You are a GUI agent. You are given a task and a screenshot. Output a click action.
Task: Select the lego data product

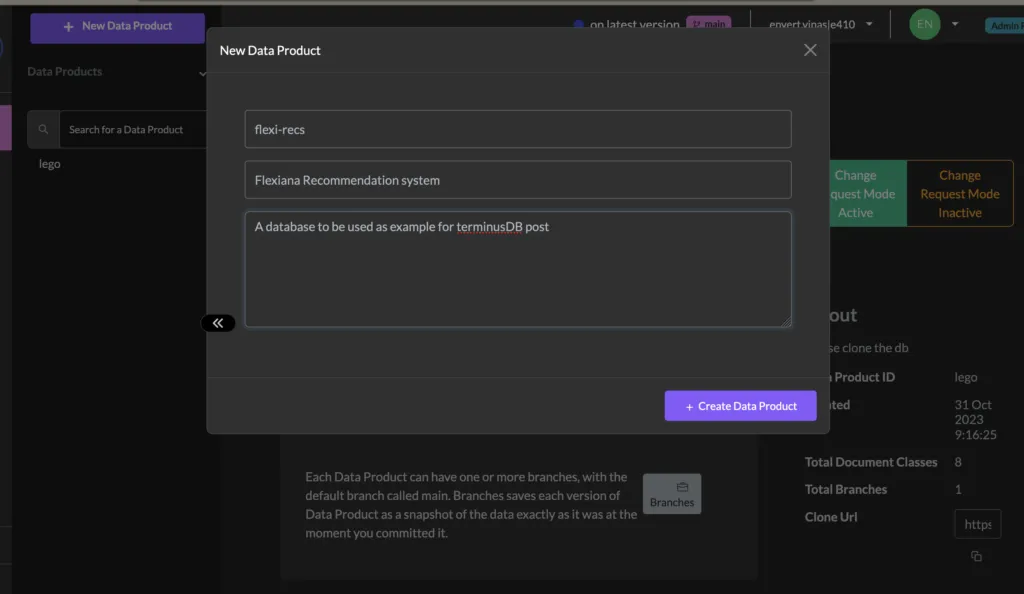pos(50,164)
